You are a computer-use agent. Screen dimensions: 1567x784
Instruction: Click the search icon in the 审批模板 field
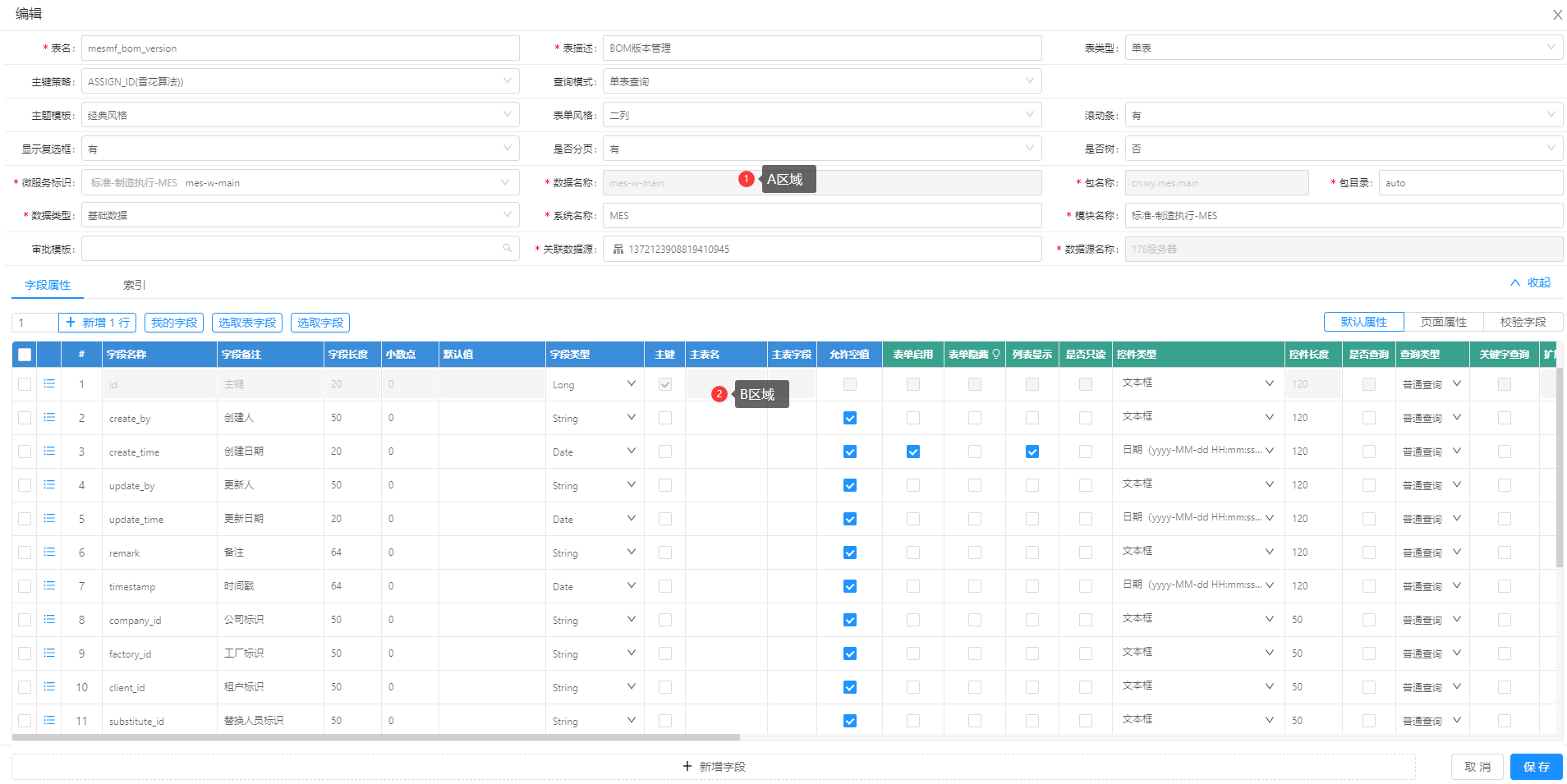click(508, 248)
